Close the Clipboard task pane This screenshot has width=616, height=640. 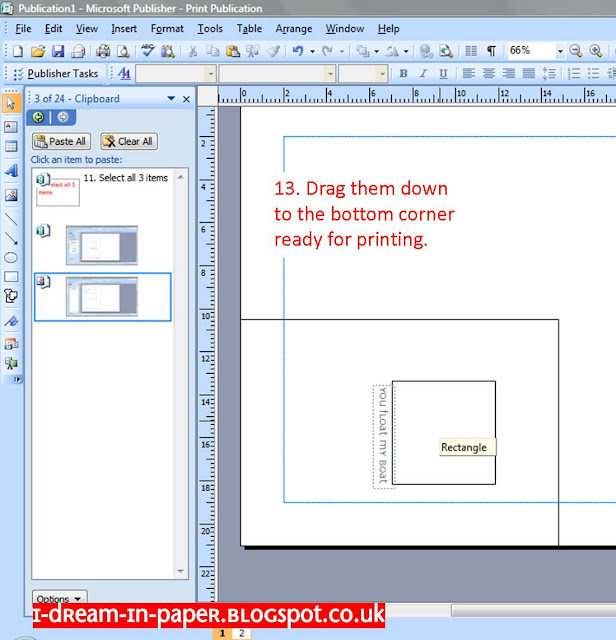point(186,99)
